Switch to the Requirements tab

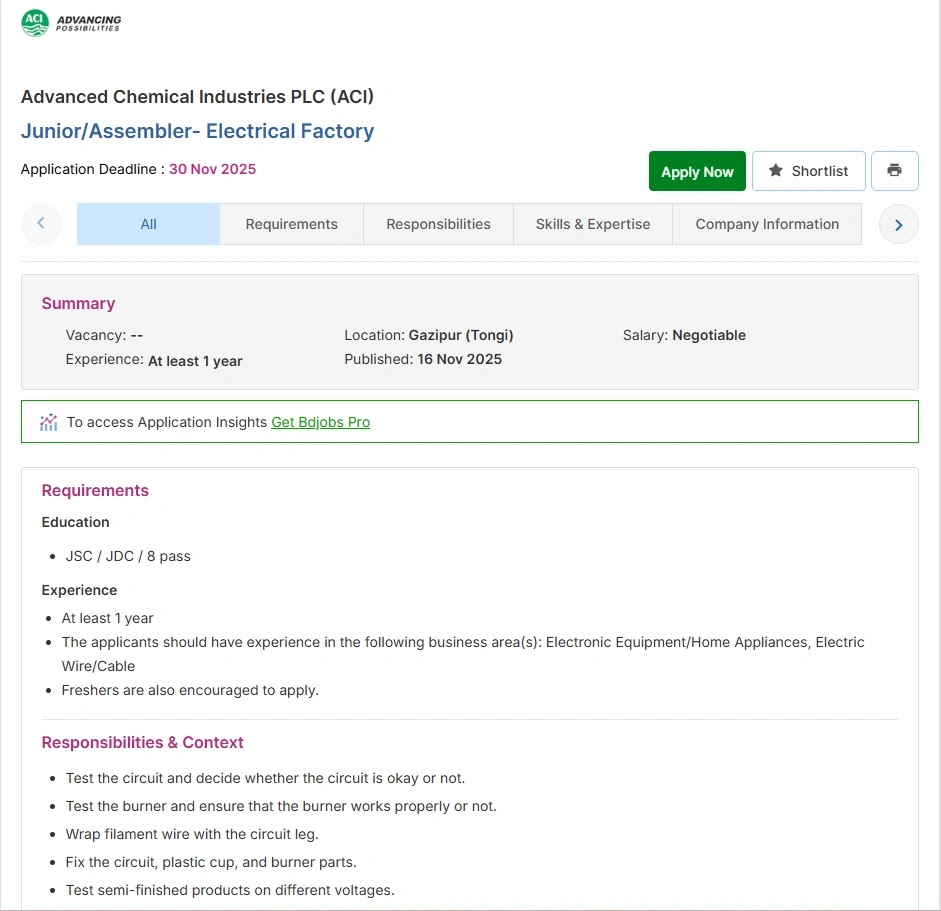292,224
